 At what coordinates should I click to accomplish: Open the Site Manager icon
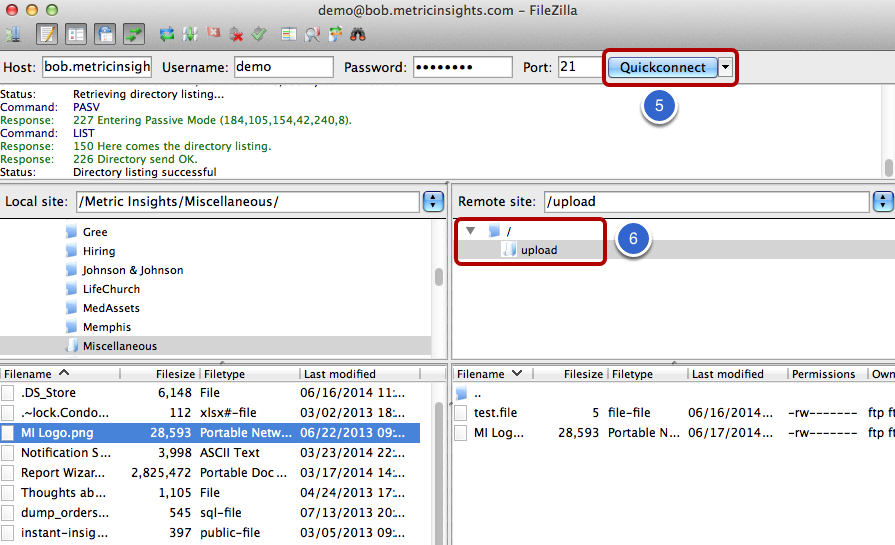[14, 35]
